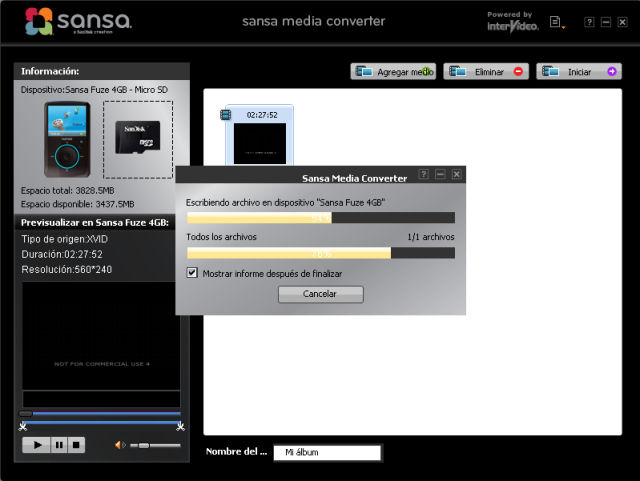640x481 pixels.
Task: Click the Sansa logo
Action: pyautogui.click(x=78, y=21)
